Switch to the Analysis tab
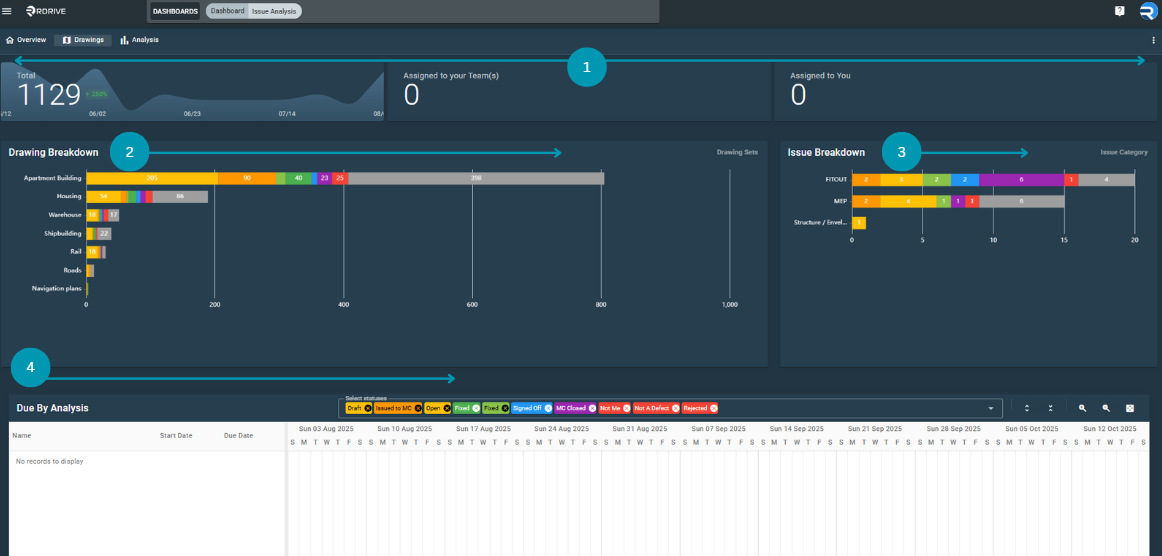1162x556 pixels. tap(140, 40)
